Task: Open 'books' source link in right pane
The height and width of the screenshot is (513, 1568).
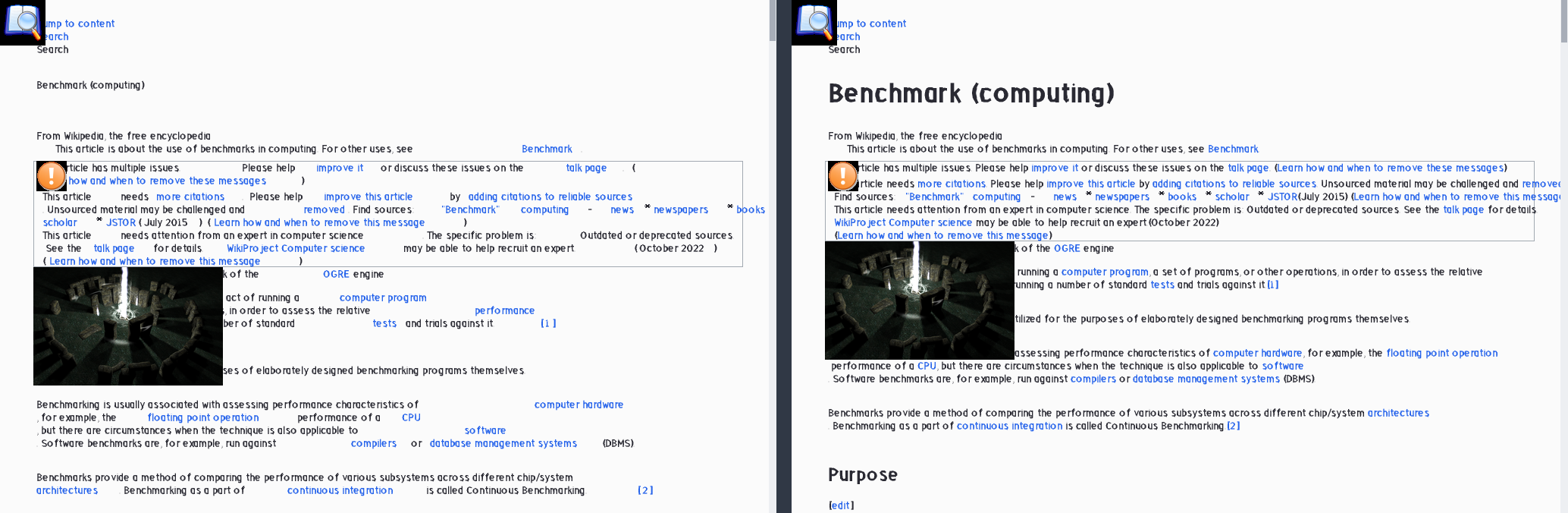Action: pos(1182,197)
